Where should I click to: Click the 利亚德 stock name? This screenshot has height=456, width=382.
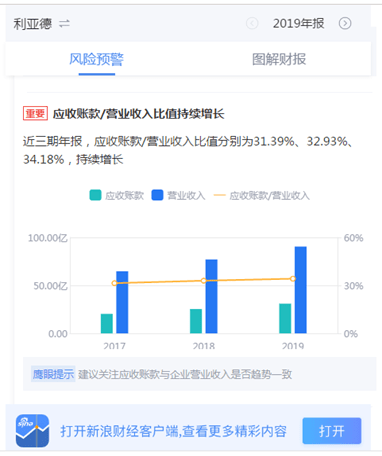click(x=33, y=24)
